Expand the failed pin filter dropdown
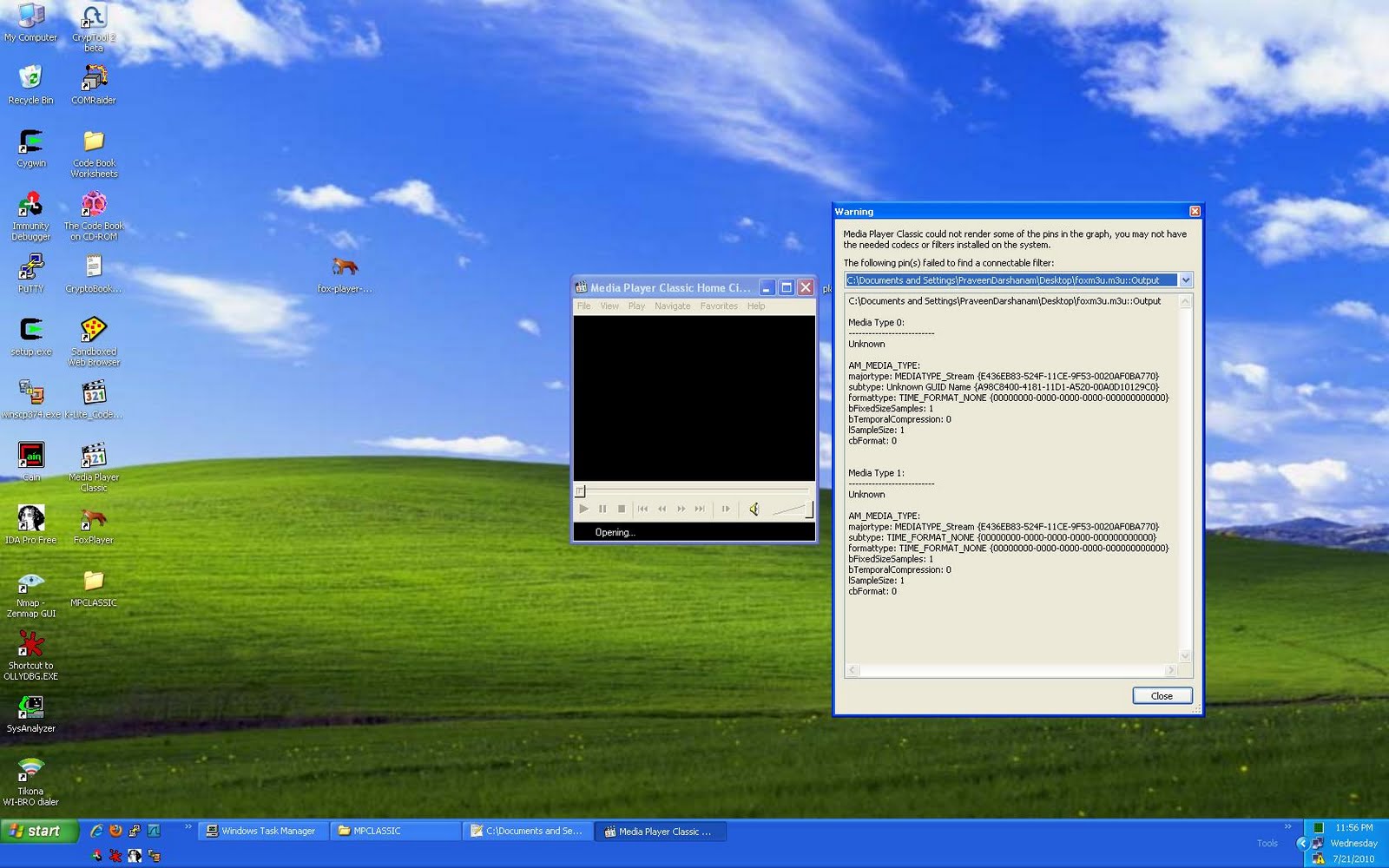This screenshot has width=1389, height=868. click(1185, 280)
